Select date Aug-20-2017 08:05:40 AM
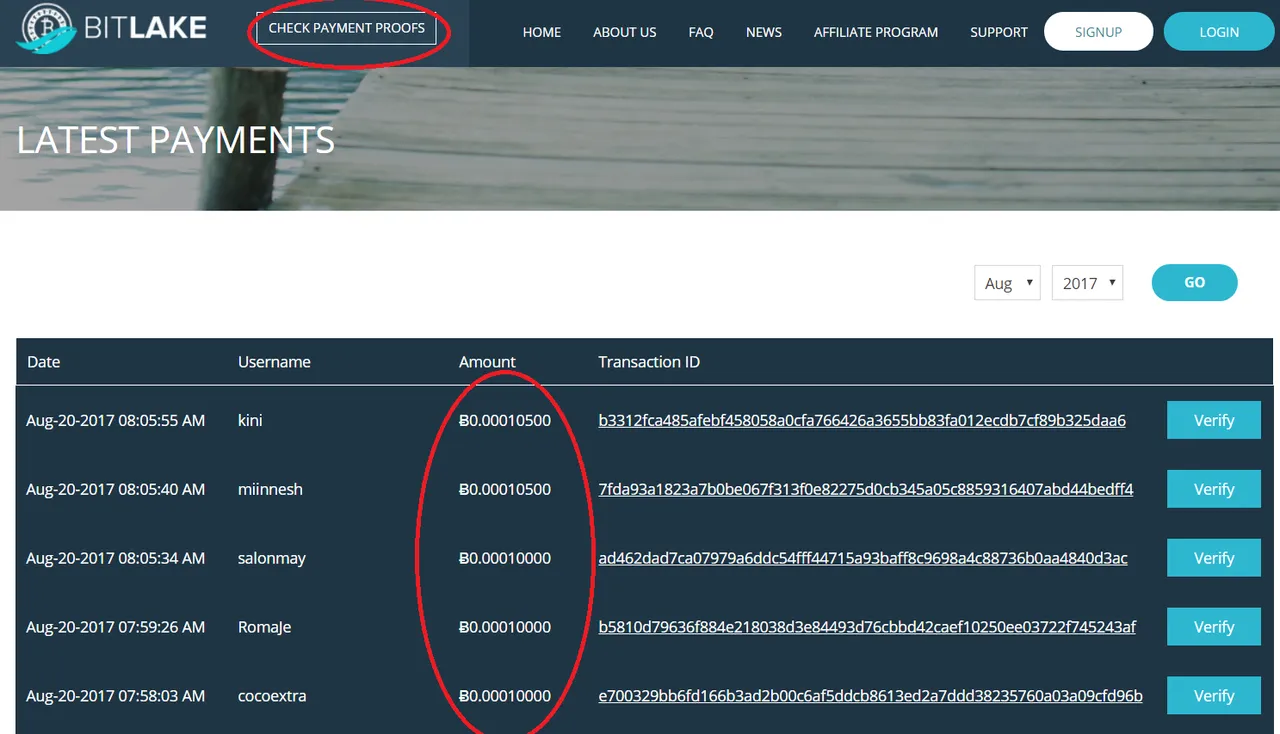1280x734 pixels. point(116,489)
